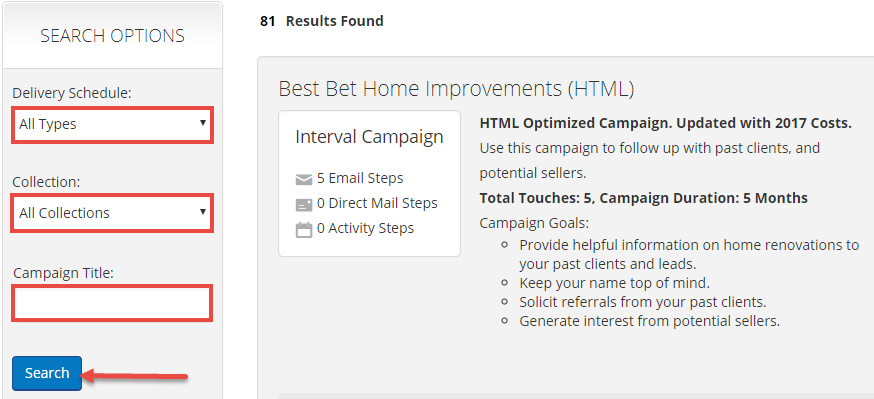The width and height of the screenshot is (874, 399).
Task: Click the Delivery Schedule dropdown arrow
Action: coord(203,123)
